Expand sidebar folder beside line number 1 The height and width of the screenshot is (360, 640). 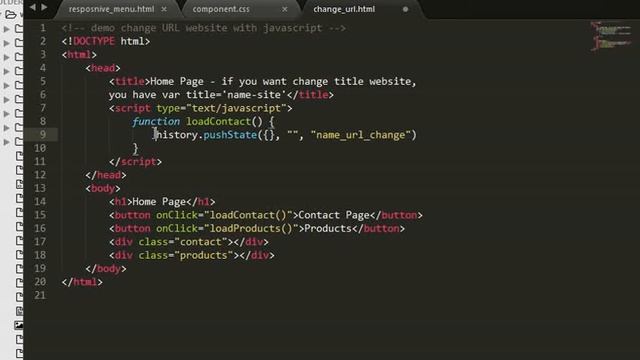(7, 29)
